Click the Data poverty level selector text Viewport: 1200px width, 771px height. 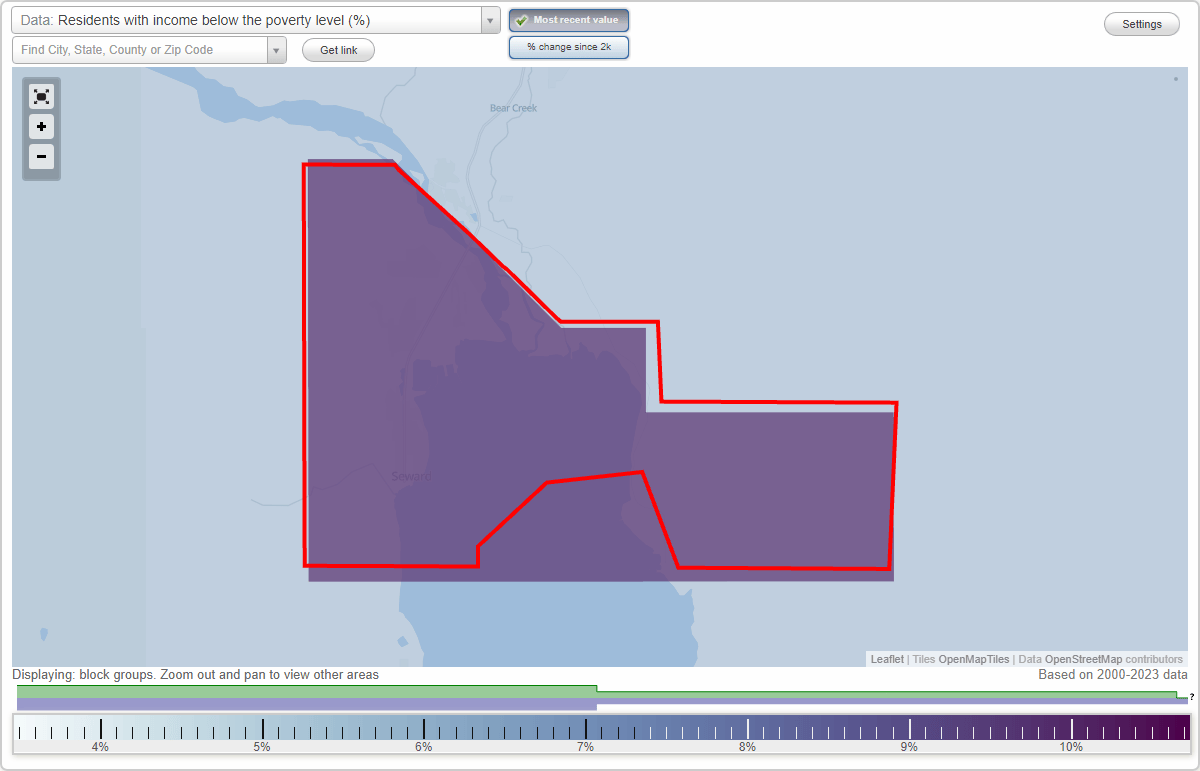click(x=214, y=20)
